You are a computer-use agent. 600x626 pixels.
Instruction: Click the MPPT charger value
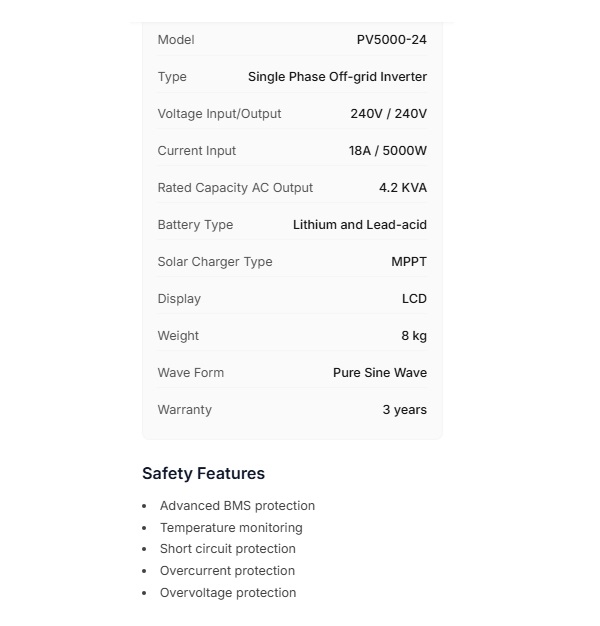[408, 262]
